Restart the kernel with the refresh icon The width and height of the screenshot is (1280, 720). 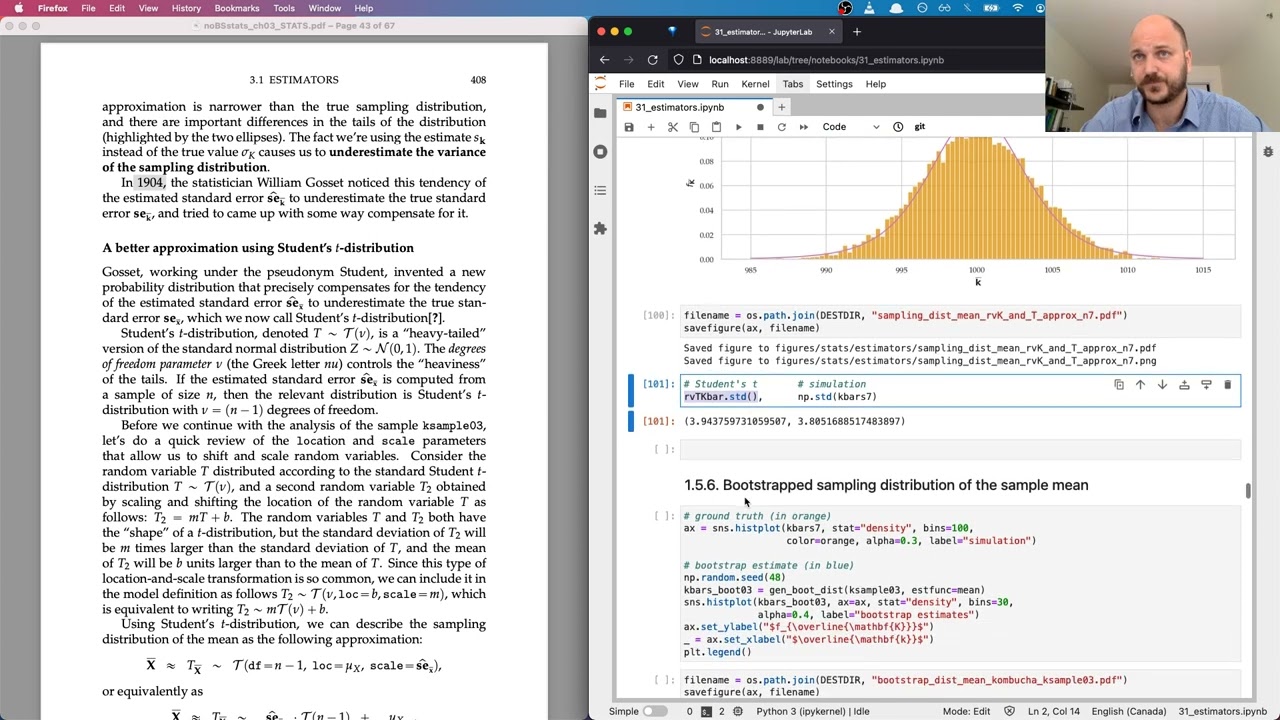[782, 127]
